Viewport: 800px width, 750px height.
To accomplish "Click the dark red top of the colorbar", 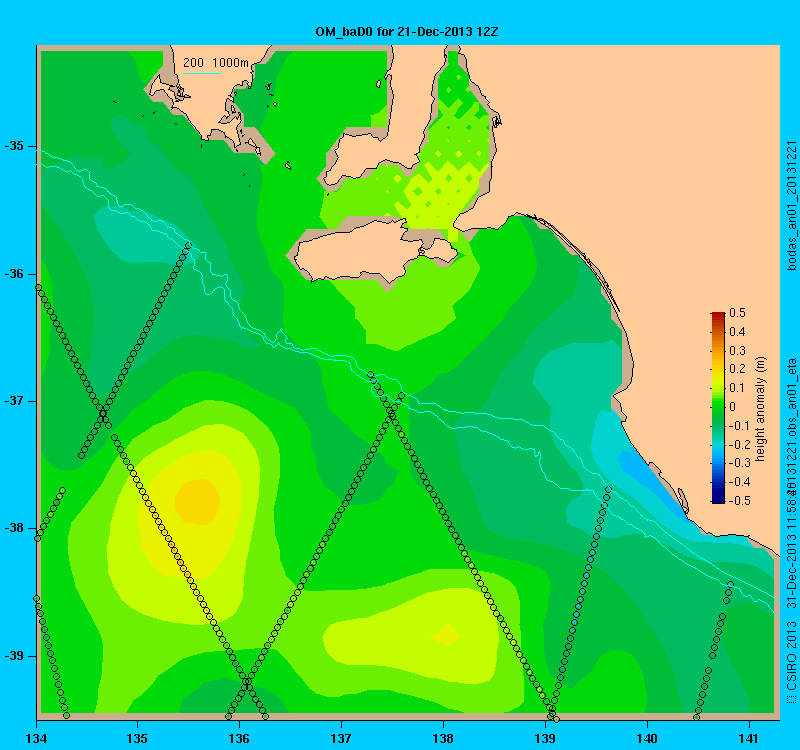I will coord(718,316).
